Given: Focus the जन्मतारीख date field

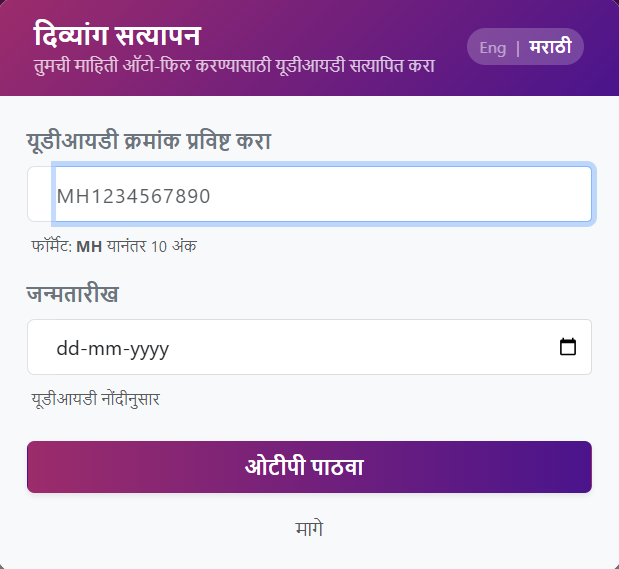Looking at the screenshot, I should point(300,348).
